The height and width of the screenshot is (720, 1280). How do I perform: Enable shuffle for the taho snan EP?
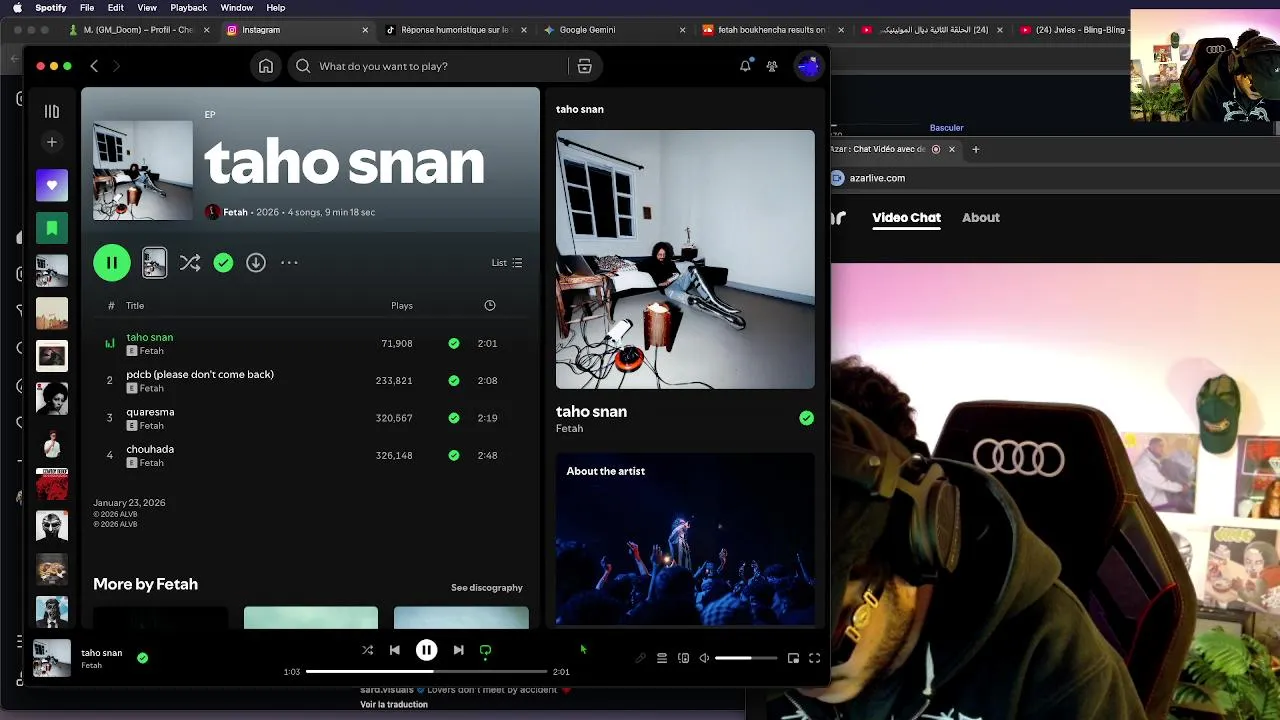point(190,263)
